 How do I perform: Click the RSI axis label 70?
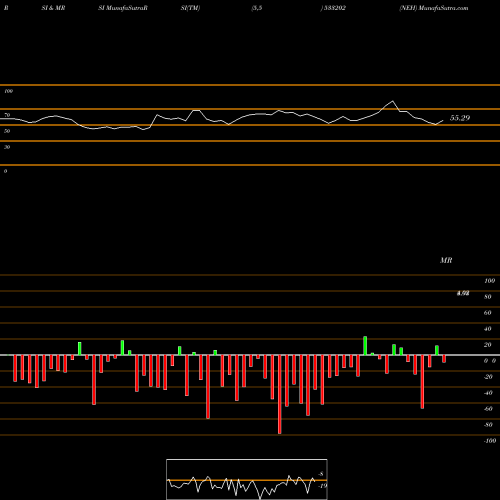pos(7,115)
